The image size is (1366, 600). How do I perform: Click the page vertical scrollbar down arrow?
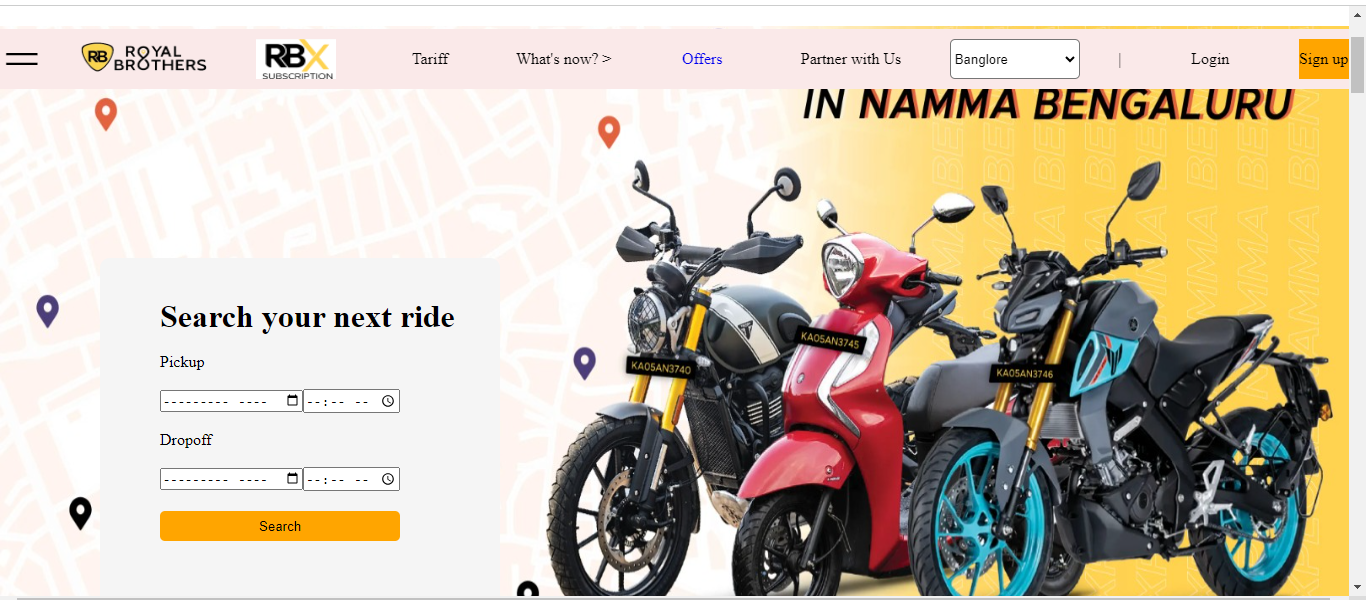pyautogui.click(x=1357, y=587)
